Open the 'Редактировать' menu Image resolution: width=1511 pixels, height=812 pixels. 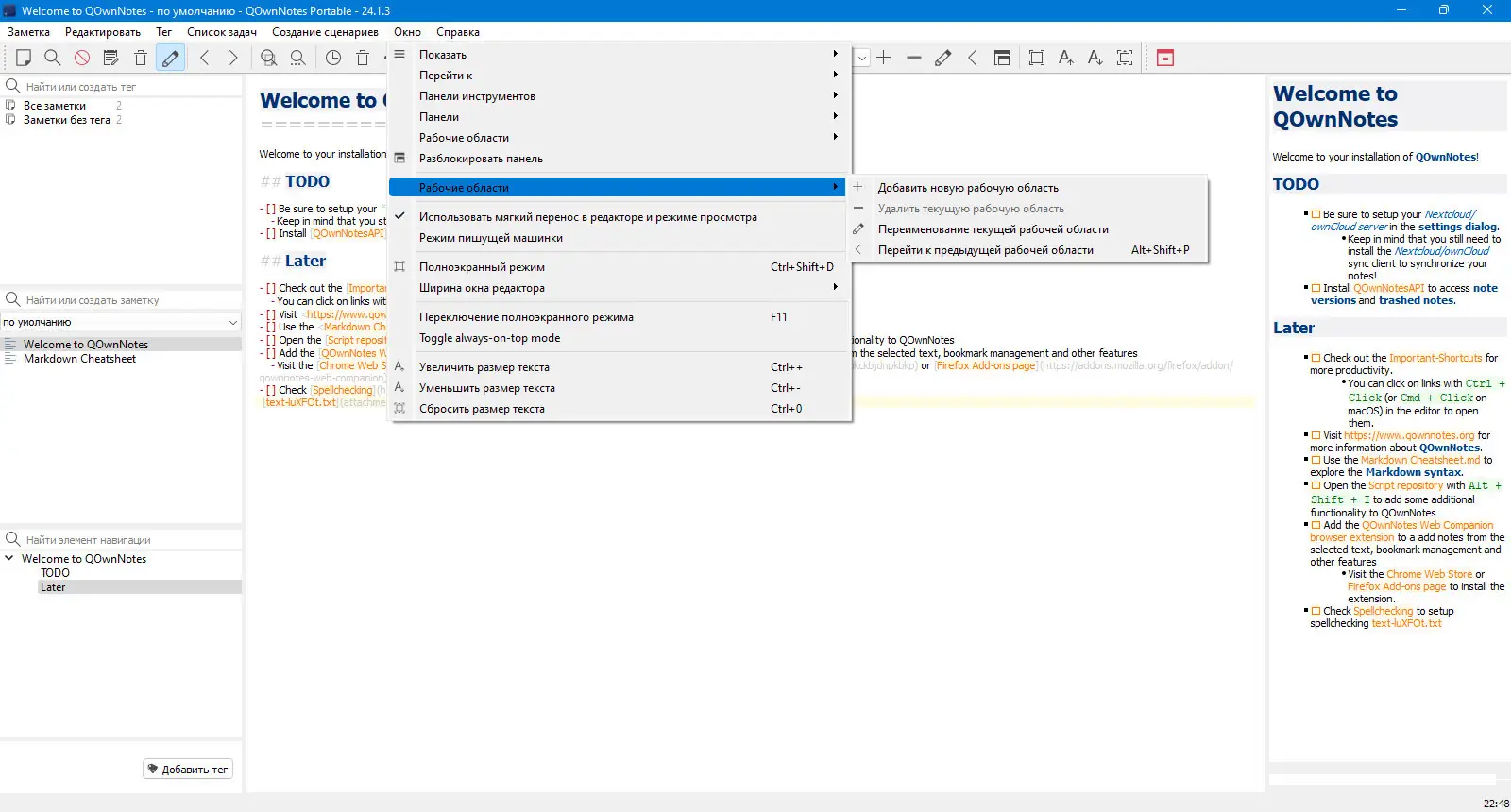(x=103, y=32)
